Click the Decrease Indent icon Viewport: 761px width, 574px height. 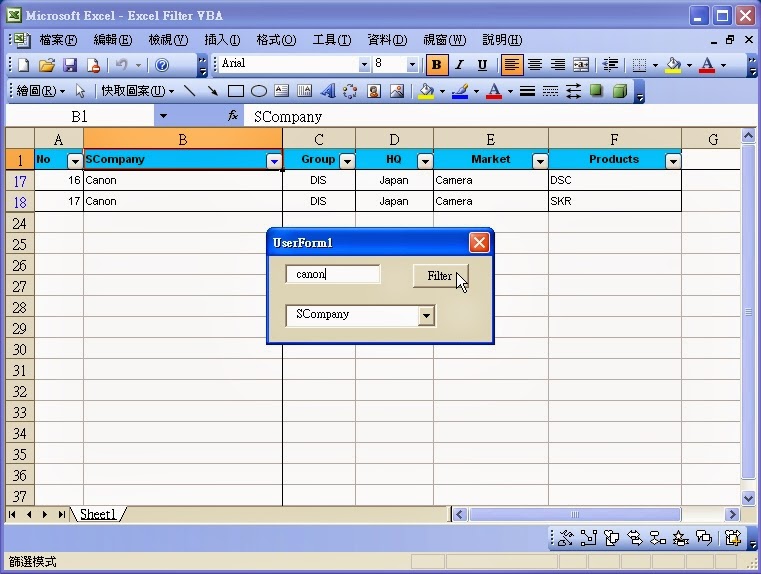coord(610,65)
